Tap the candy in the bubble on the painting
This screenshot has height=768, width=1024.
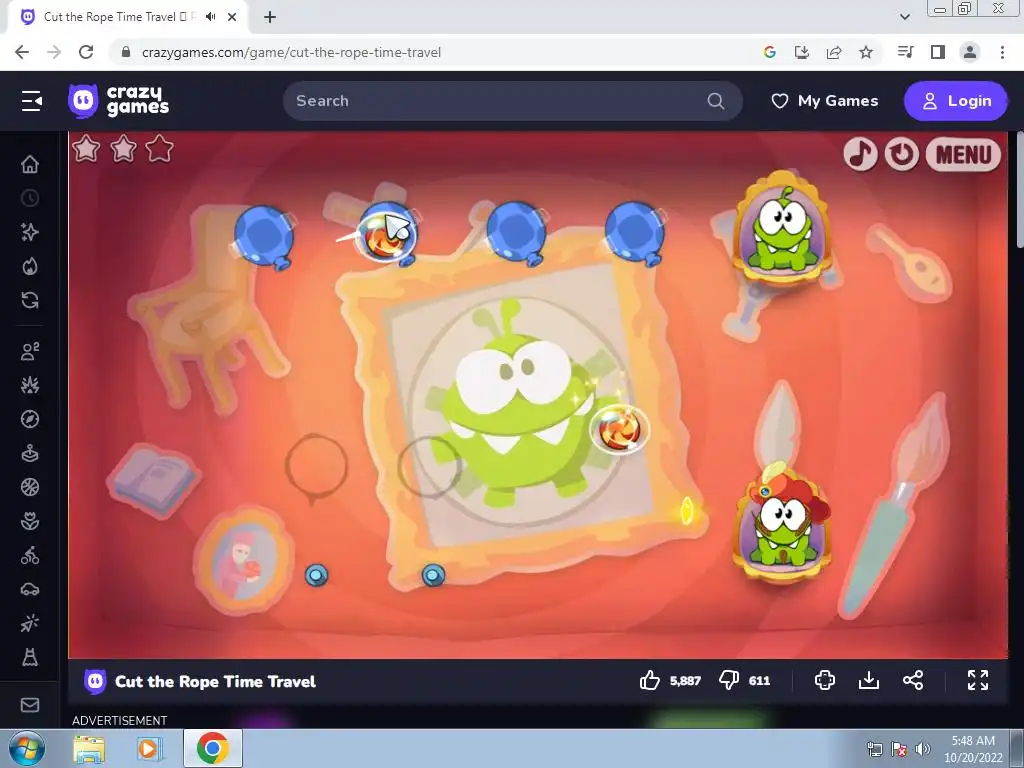pyautogui.click(x=619, y=430)
